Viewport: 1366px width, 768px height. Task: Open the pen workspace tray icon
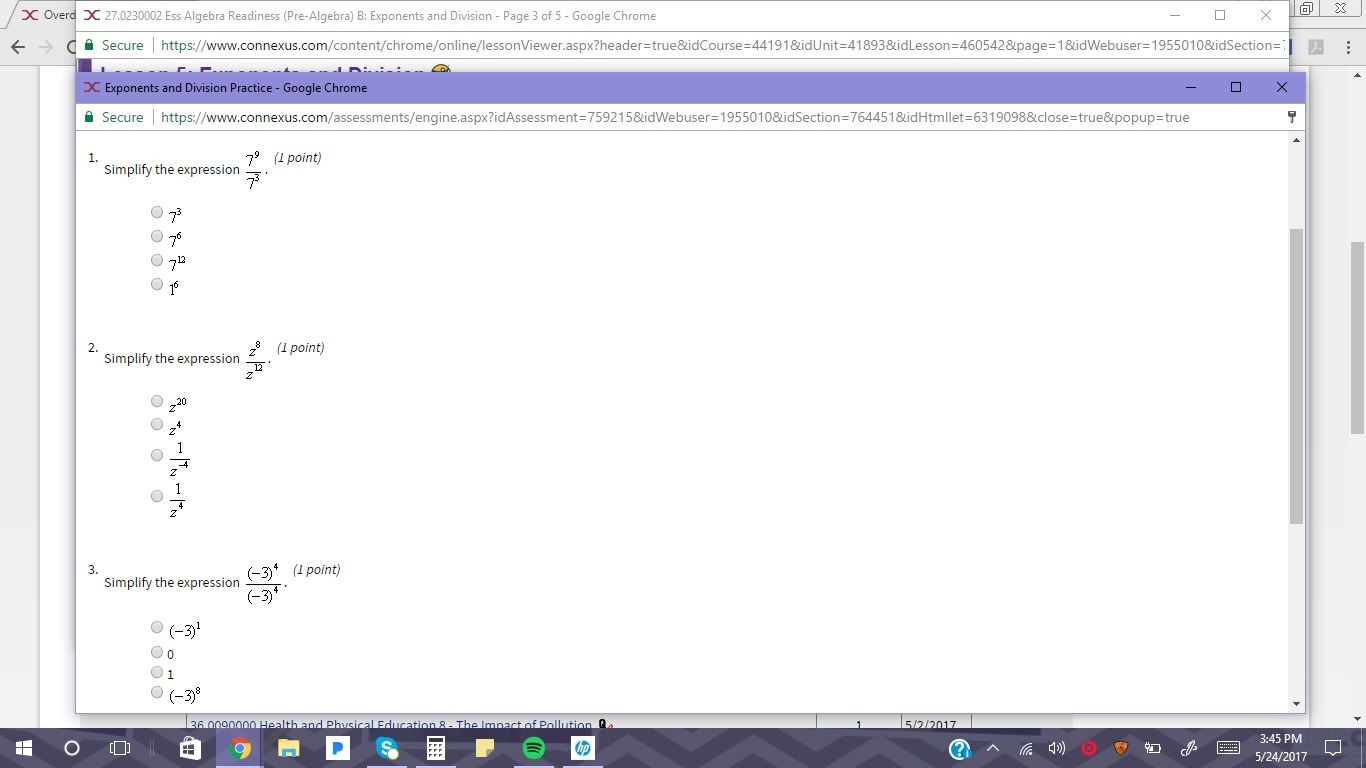[x=1189, y=748]
